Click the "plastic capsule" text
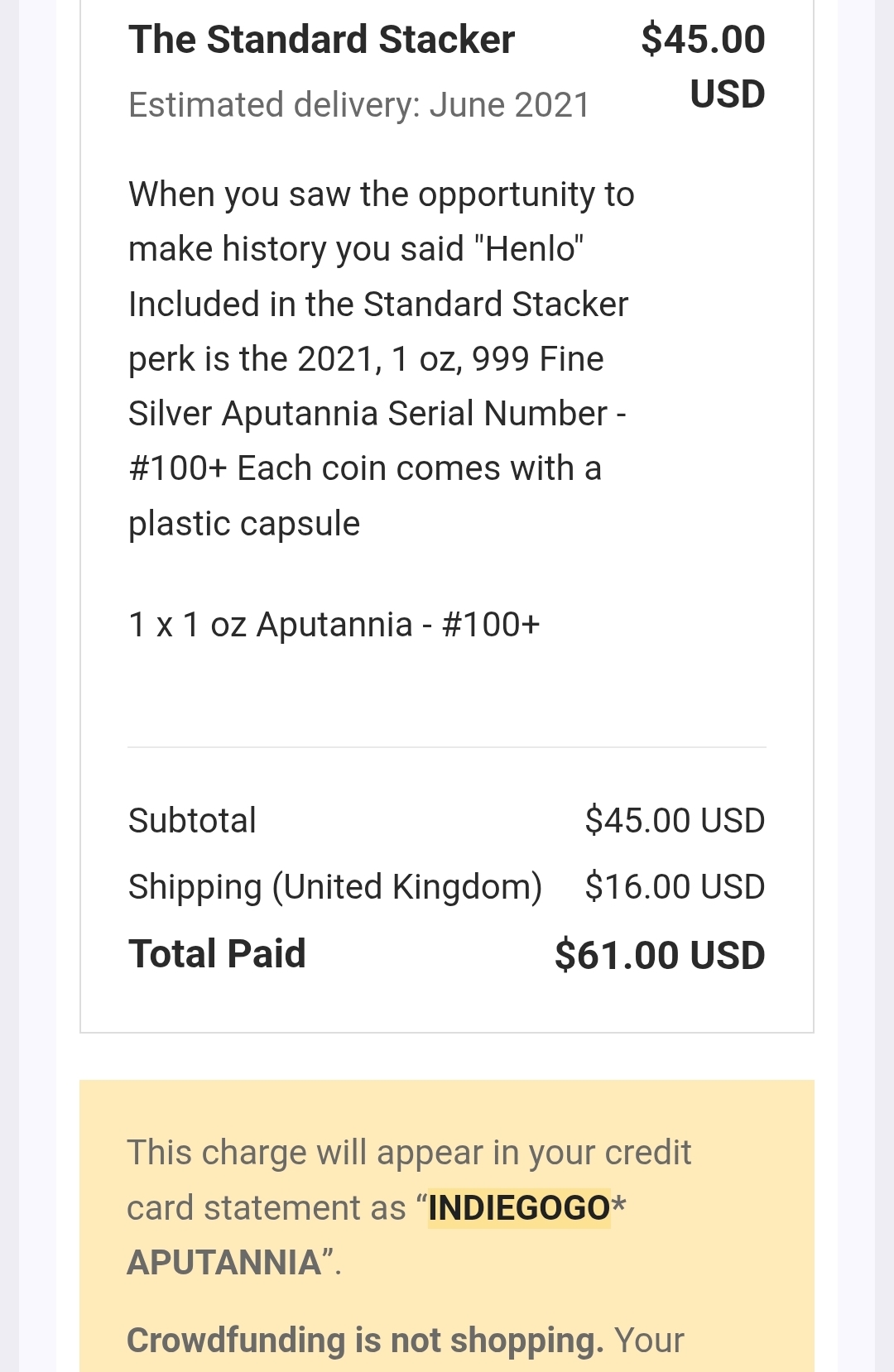The height and width of the screenshot is (1372, 894). (244, 524)
